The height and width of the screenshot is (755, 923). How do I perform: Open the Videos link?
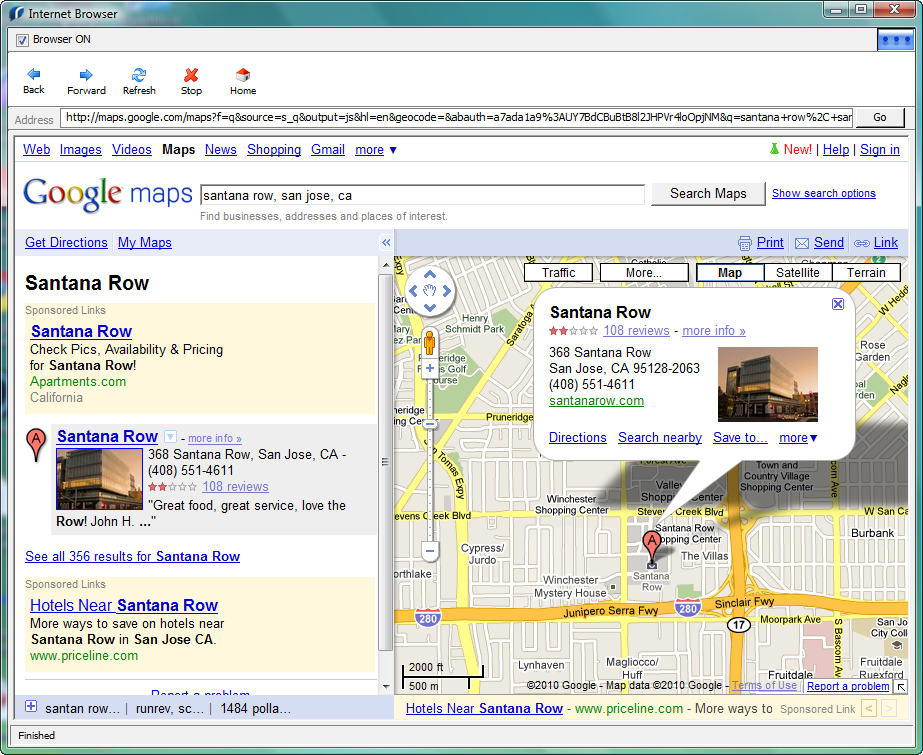[x=132, y=150]
